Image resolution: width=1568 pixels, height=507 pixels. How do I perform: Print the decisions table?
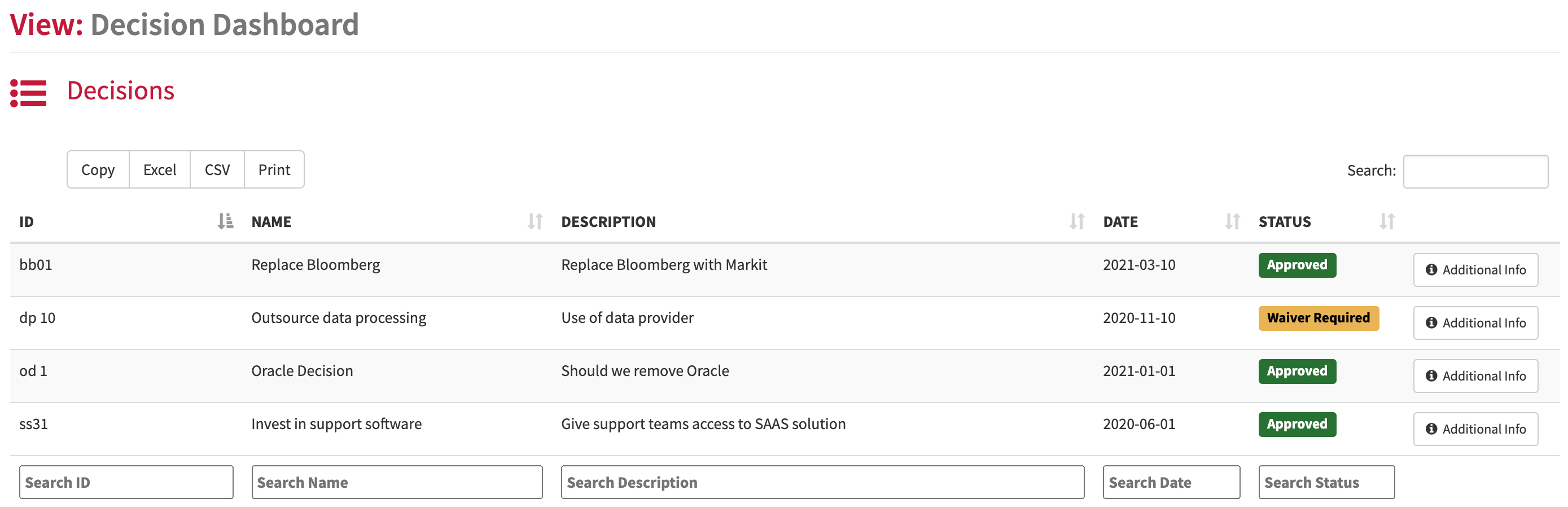[x=274, y=170]
